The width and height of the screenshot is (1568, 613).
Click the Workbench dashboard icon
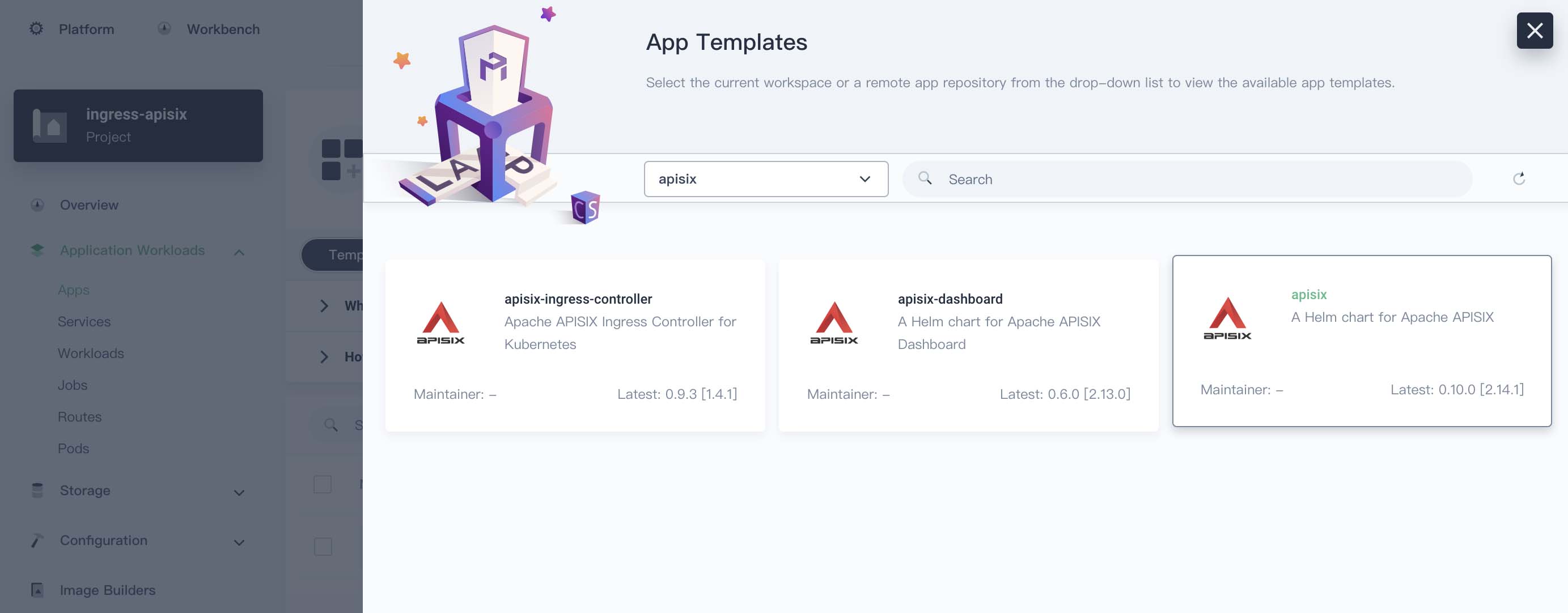pos(164,28)
